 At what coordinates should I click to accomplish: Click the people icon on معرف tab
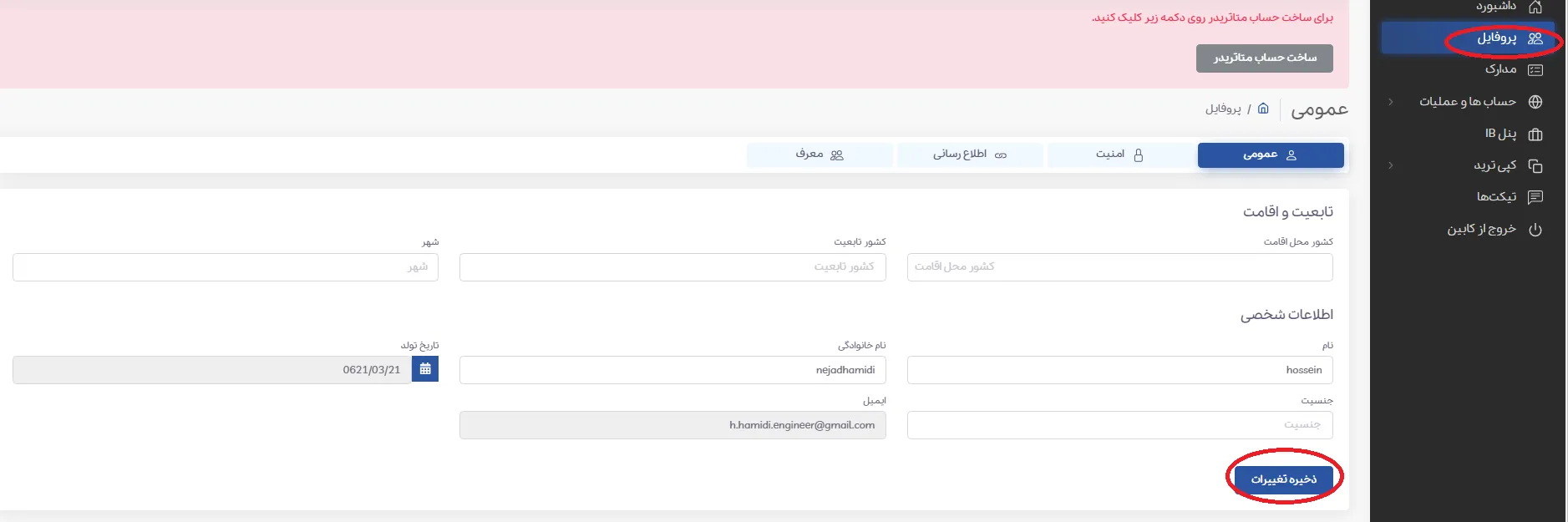pyautogui.click(x=837, y=155)
